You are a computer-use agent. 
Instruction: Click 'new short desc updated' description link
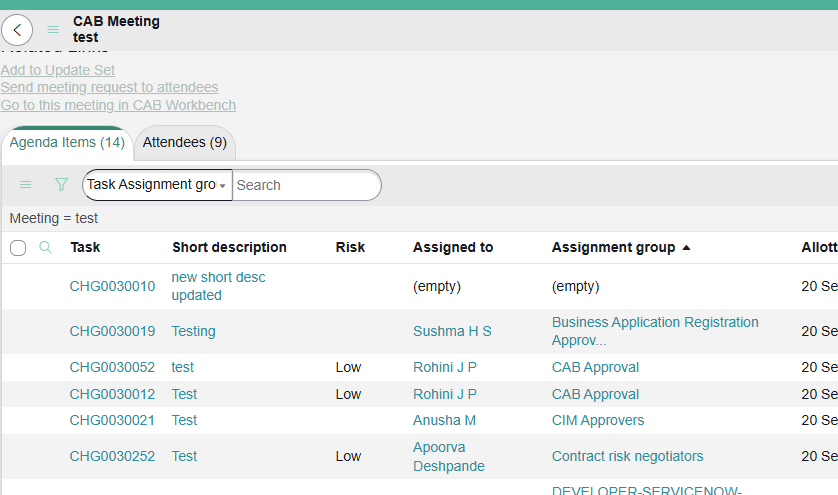[218, 287]
